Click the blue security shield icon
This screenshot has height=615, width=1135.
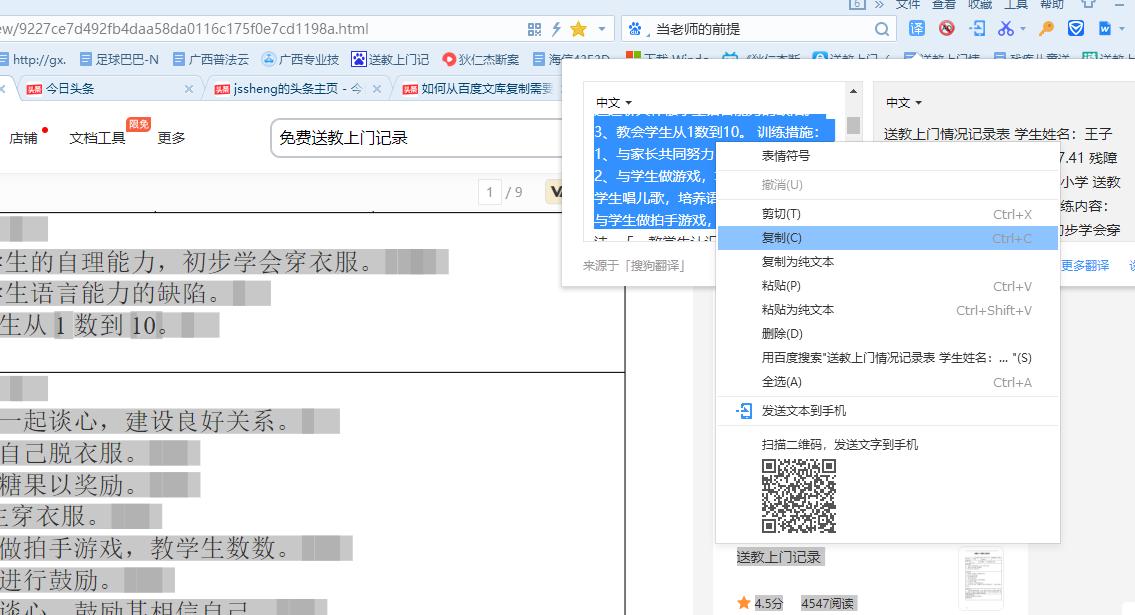click(x=1076, y=29)
